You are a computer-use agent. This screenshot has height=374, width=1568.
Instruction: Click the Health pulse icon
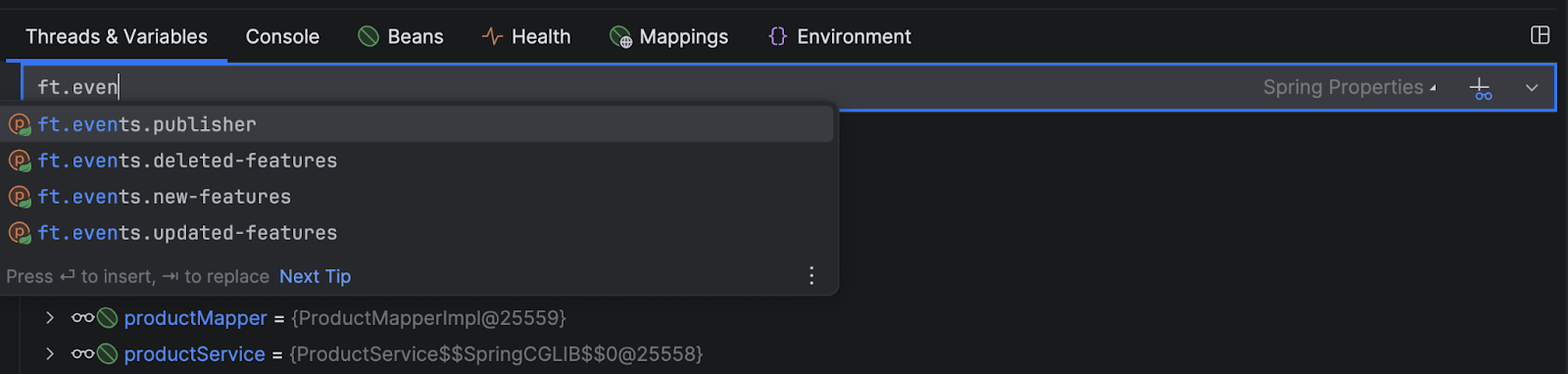(492, 36)
